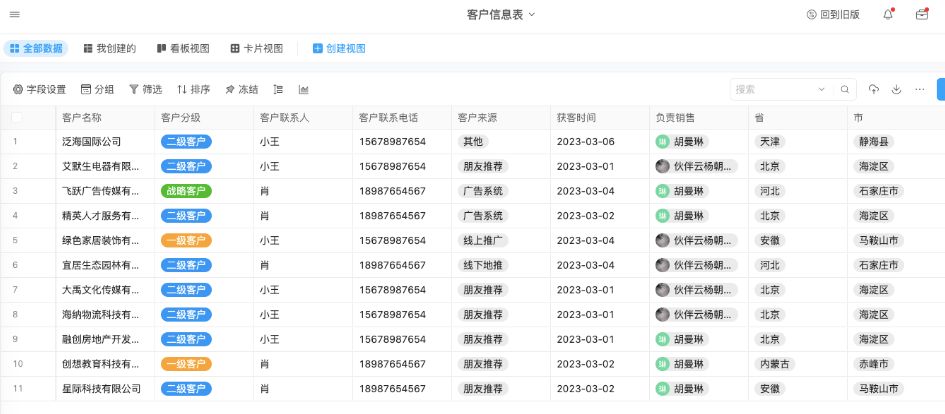Viewport: 945px width, 414px height.
Task: Open 字段设置 field settings
Action: coord(39,89)
